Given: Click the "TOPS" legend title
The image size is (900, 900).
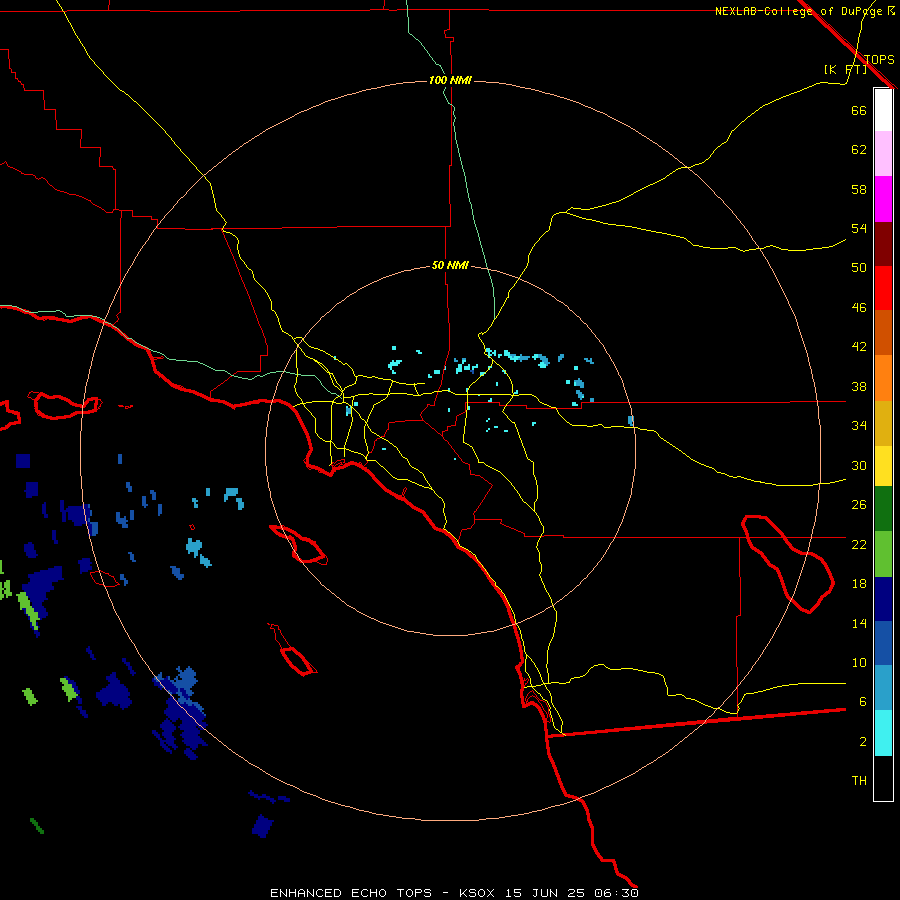Looking at the screenshot, I should pyautogui.click(x=879, y=60).
